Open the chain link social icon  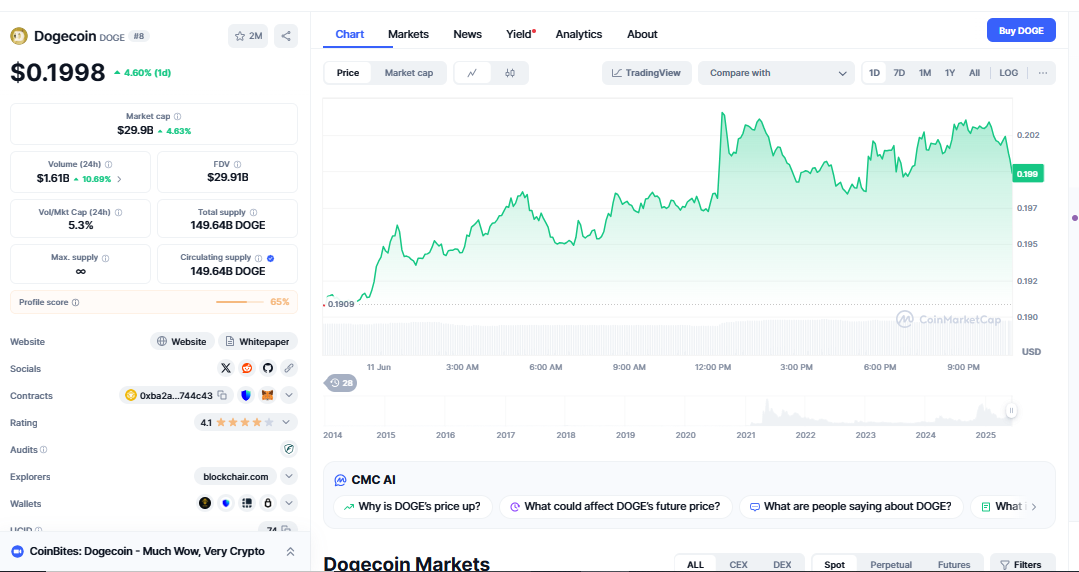pos(289,368)
